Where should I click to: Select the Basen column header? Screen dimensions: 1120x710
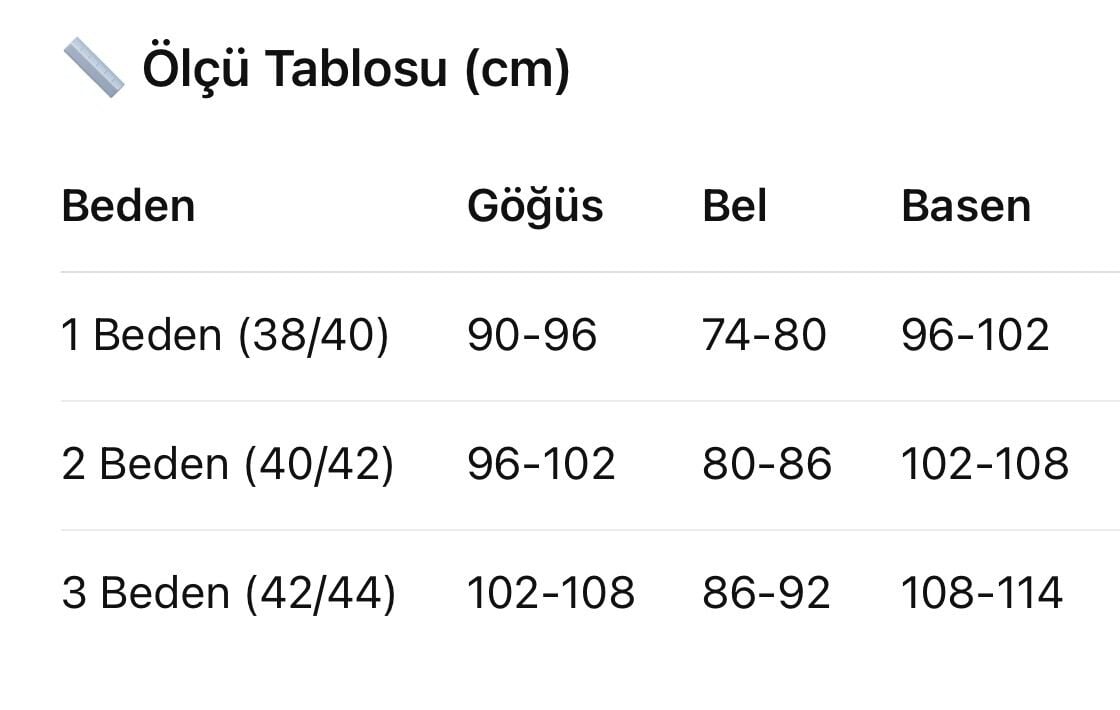click(966, 206)
